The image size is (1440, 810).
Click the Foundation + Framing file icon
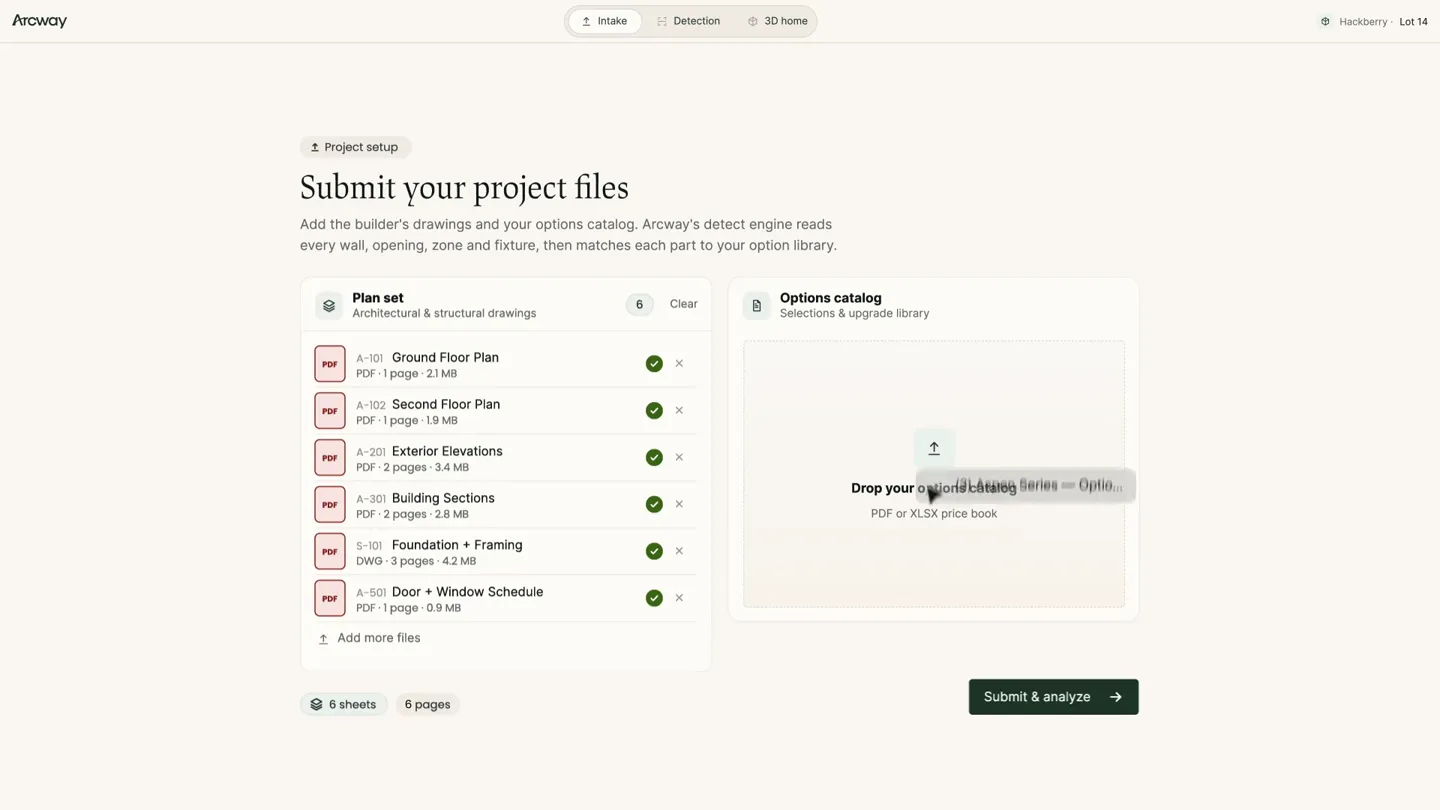point(330,551)
